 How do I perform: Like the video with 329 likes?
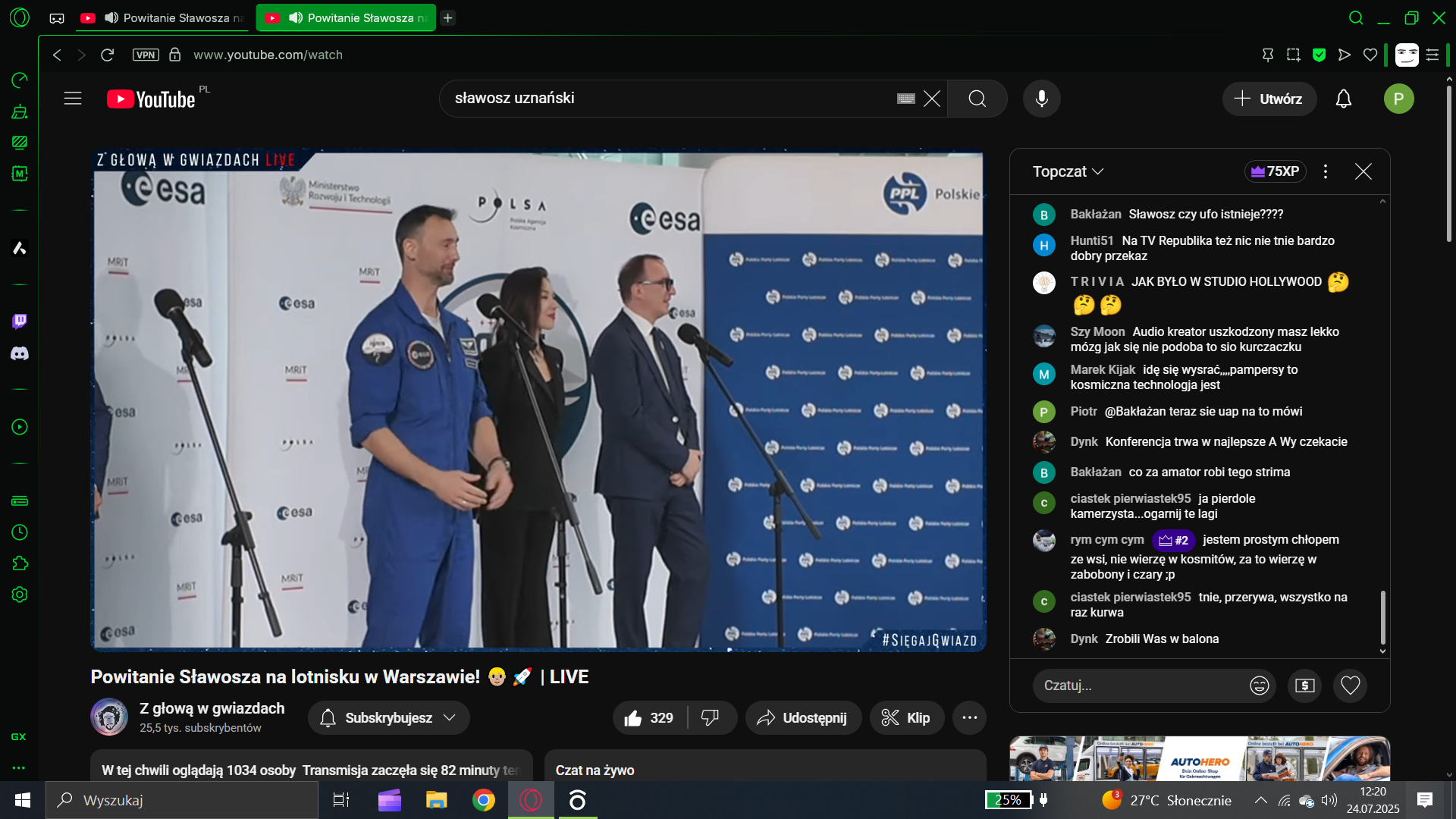tap(649, 718)
